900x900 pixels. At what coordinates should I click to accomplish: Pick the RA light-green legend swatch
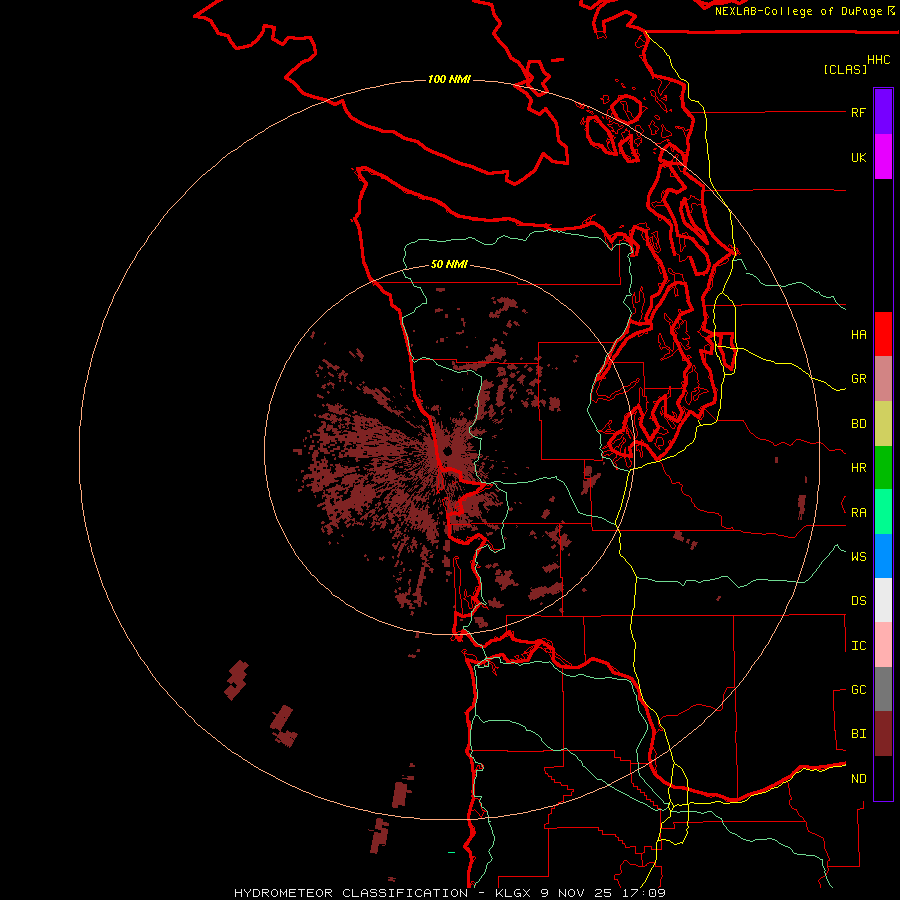[883, 512]
